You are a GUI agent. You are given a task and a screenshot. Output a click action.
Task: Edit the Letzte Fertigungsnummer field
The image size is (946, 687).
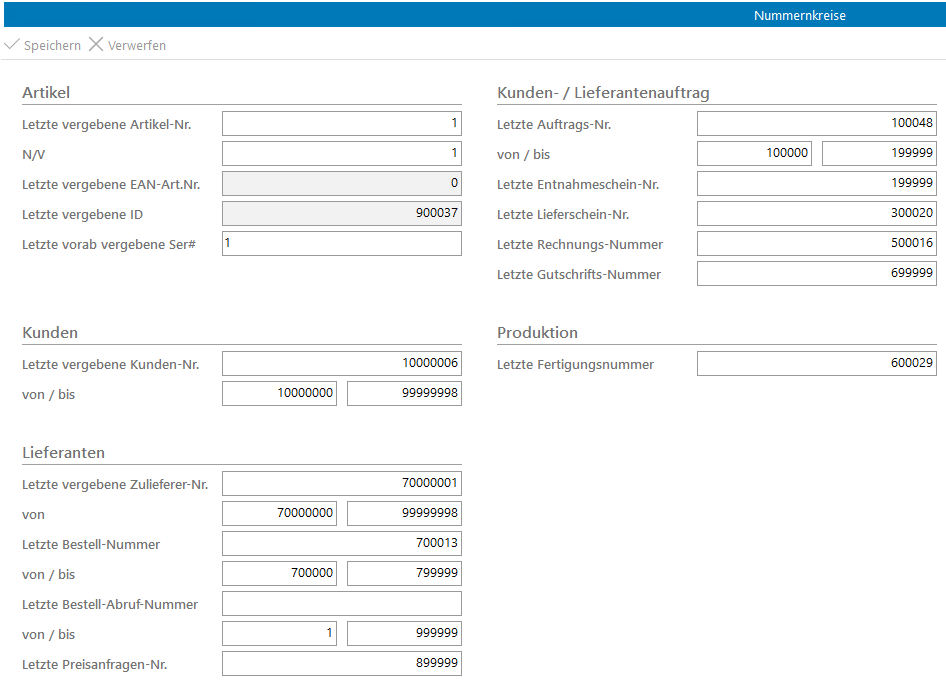tap(816, 364)
